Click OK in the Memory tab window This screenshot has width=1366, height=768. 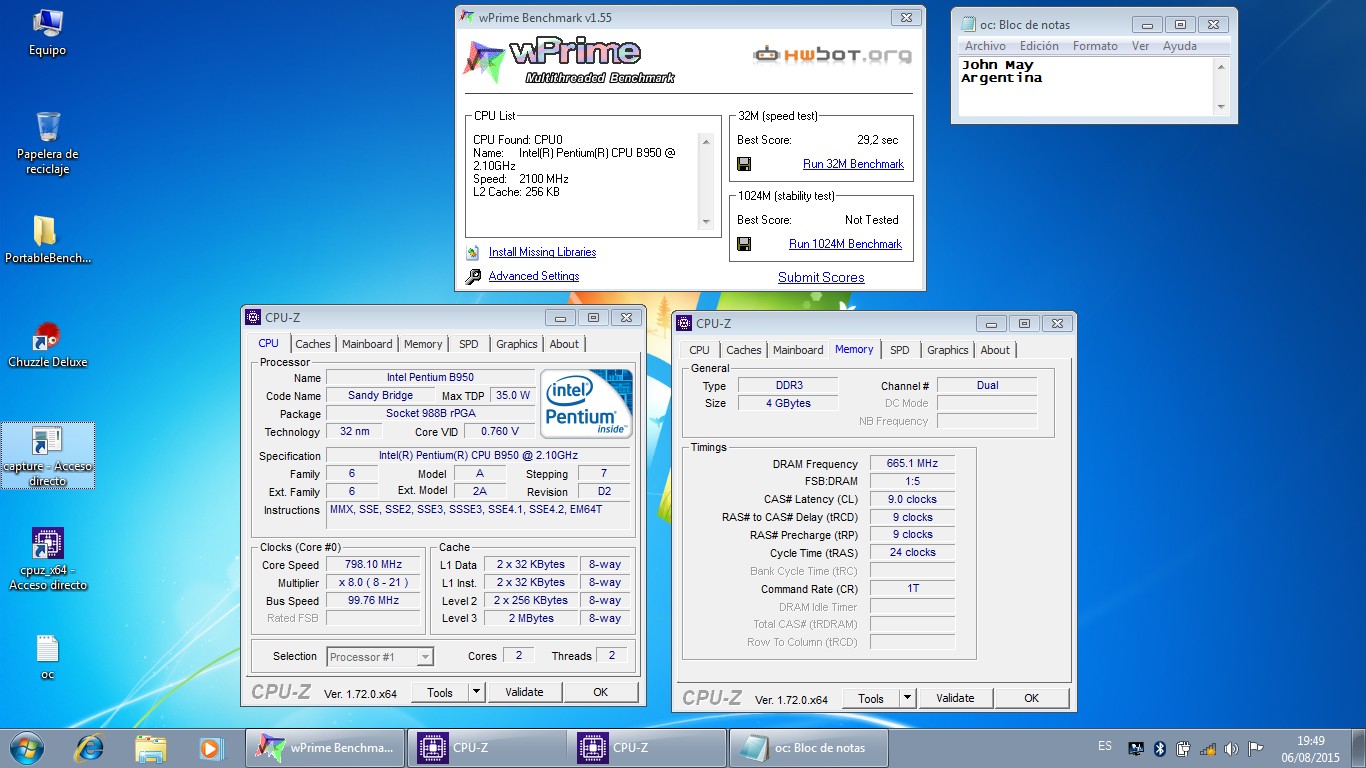[1031, 698]
